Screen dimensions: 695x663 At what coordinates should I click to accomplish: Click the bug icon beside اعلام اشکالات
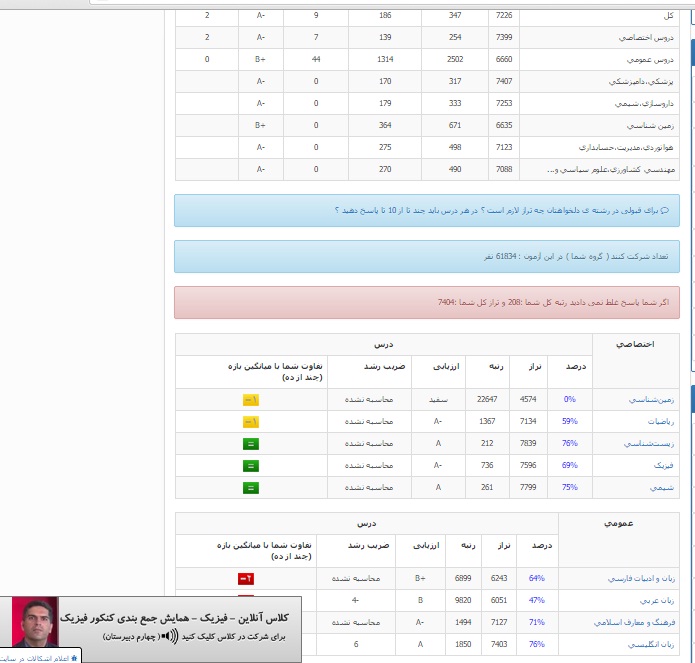tap(74, 658)
